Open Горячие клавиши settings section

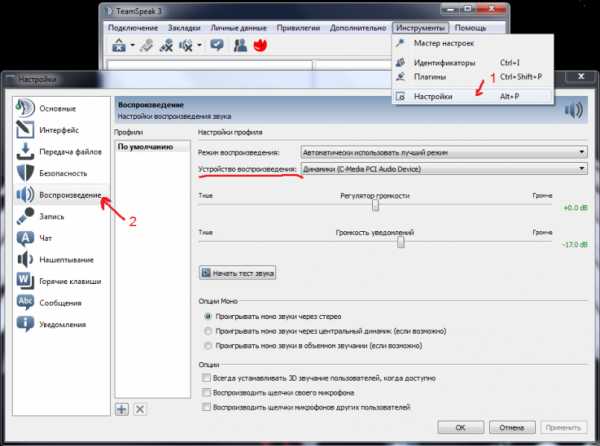click(x=61, y=281)
